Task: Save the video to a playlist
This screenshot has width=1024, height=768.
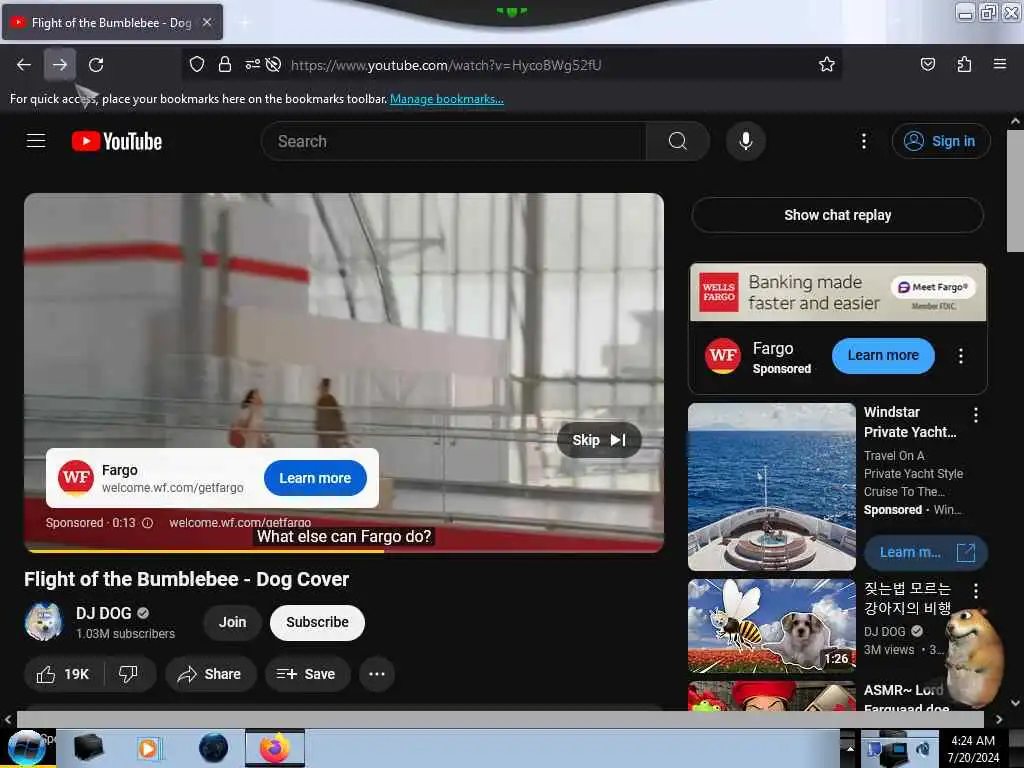Action: coord(307,674)
